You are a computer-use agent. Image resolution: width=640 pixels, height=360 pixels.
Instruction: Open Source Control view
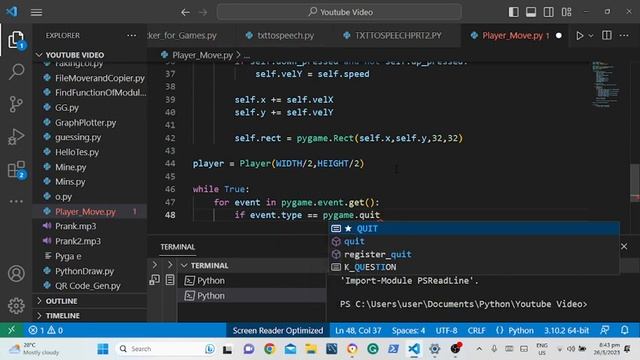point(16,104)
